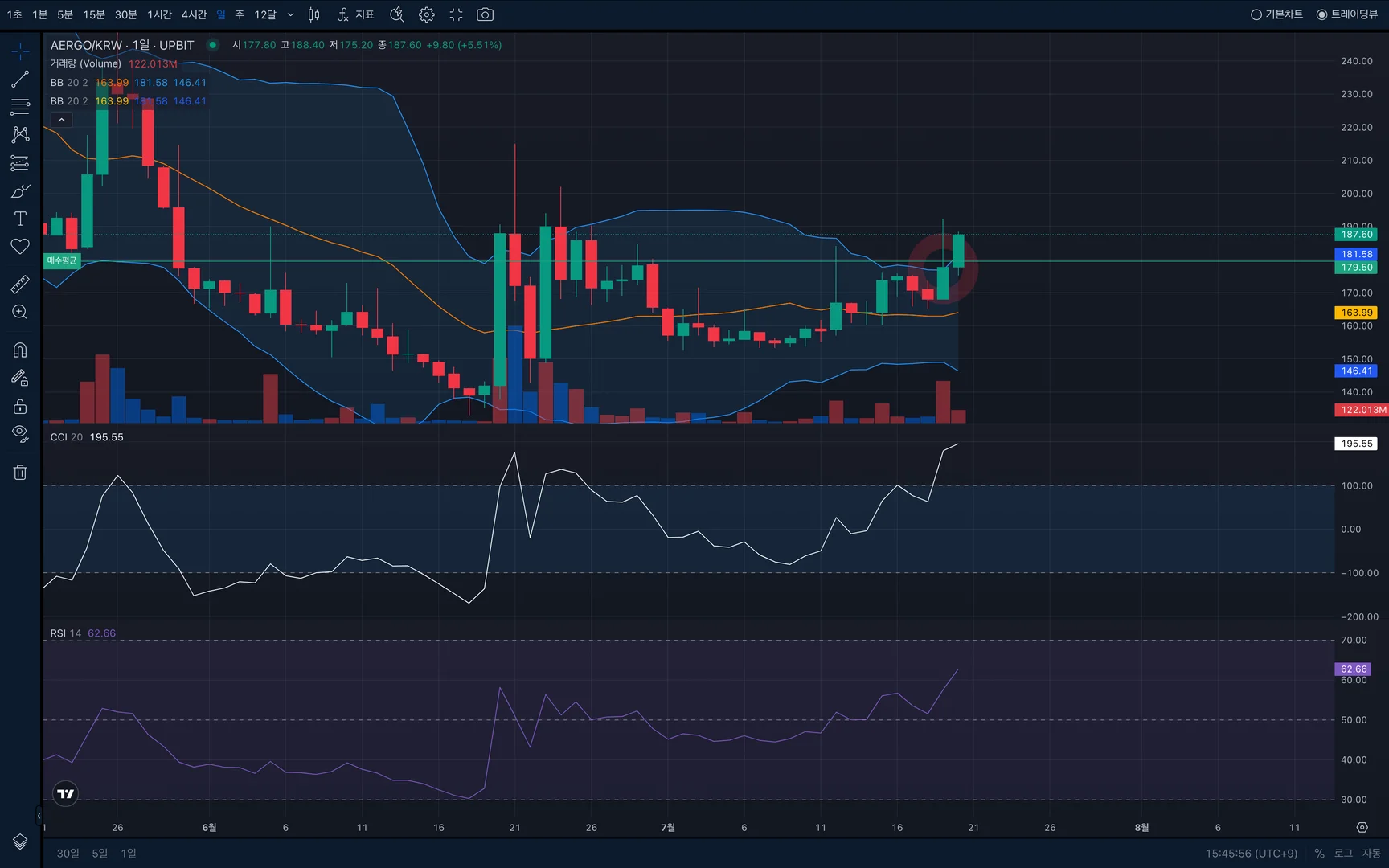1389x868 pixels.
Task: Select the forecasting and position tool
Action: 20,162
